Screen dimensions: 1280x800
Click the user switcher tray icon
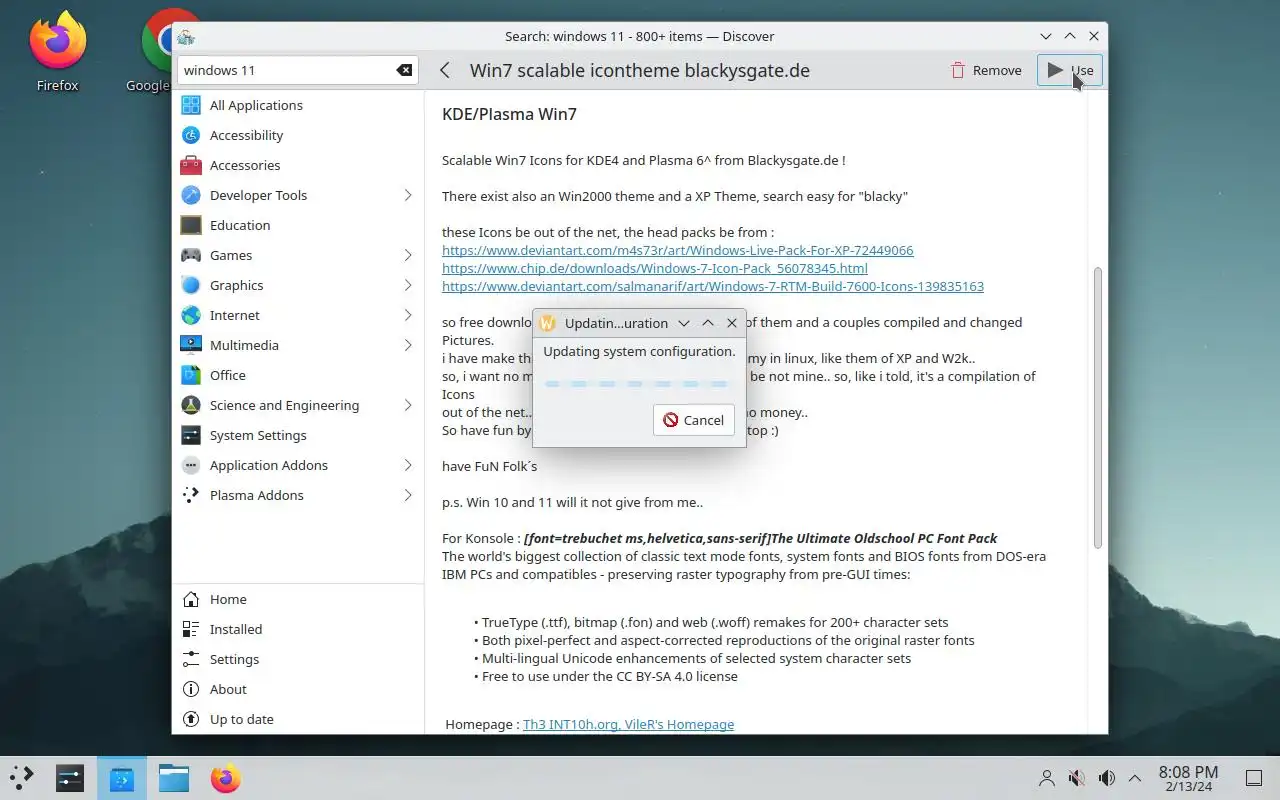(x=1047, y=778)
